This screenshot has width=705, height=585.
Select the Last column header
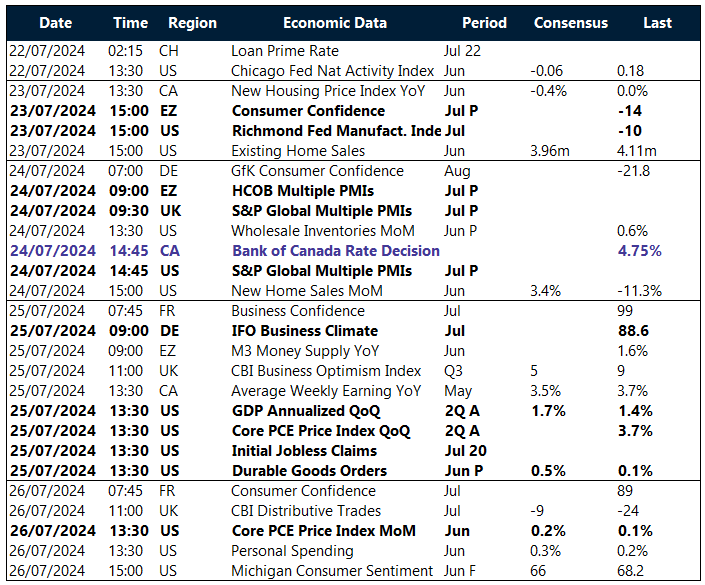click(657, 22)
